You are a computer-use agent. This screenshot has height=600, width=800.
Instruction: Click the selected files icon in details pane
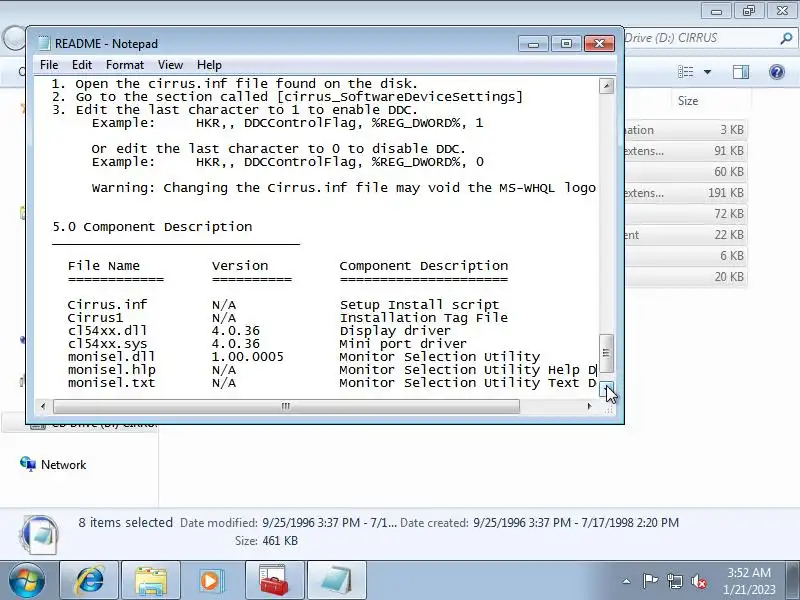coord(40,534)
